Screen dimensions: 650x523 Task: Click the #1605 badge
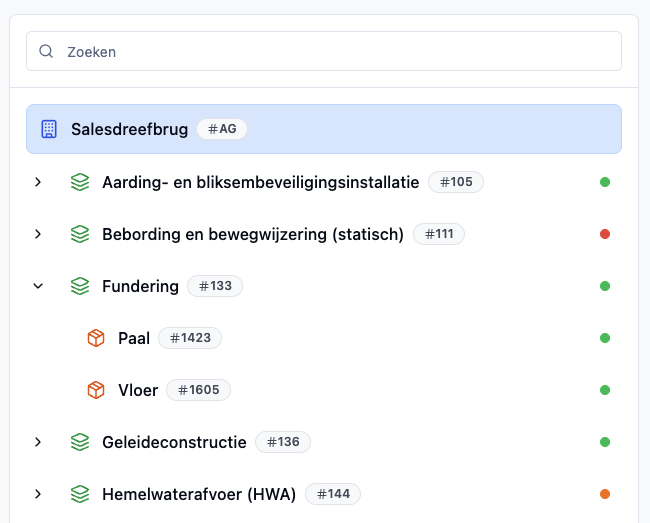pyautogui.click(x=198, y=390)
